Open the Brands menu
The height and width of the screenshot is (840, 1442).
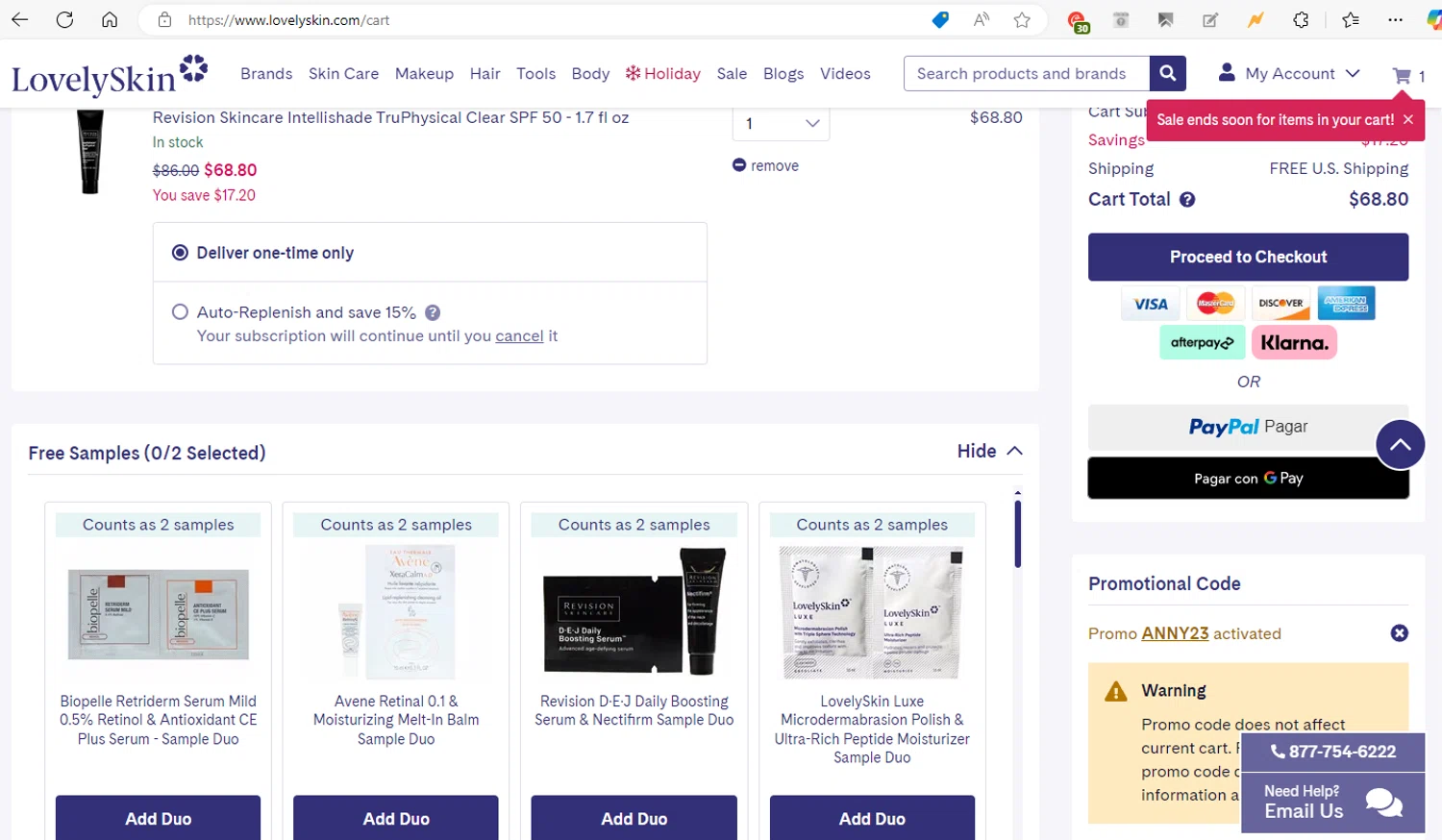click(x=266, y=73)
